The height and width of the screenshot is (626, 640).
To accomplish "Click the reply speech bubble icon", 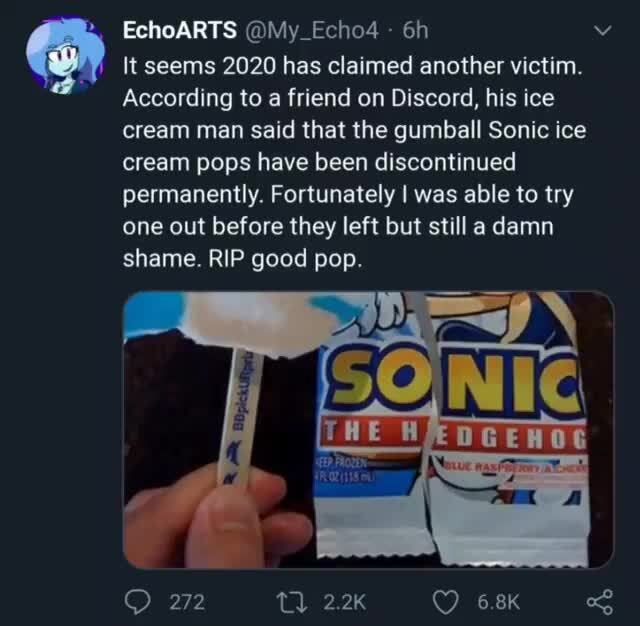I will [x=137, y=600].
